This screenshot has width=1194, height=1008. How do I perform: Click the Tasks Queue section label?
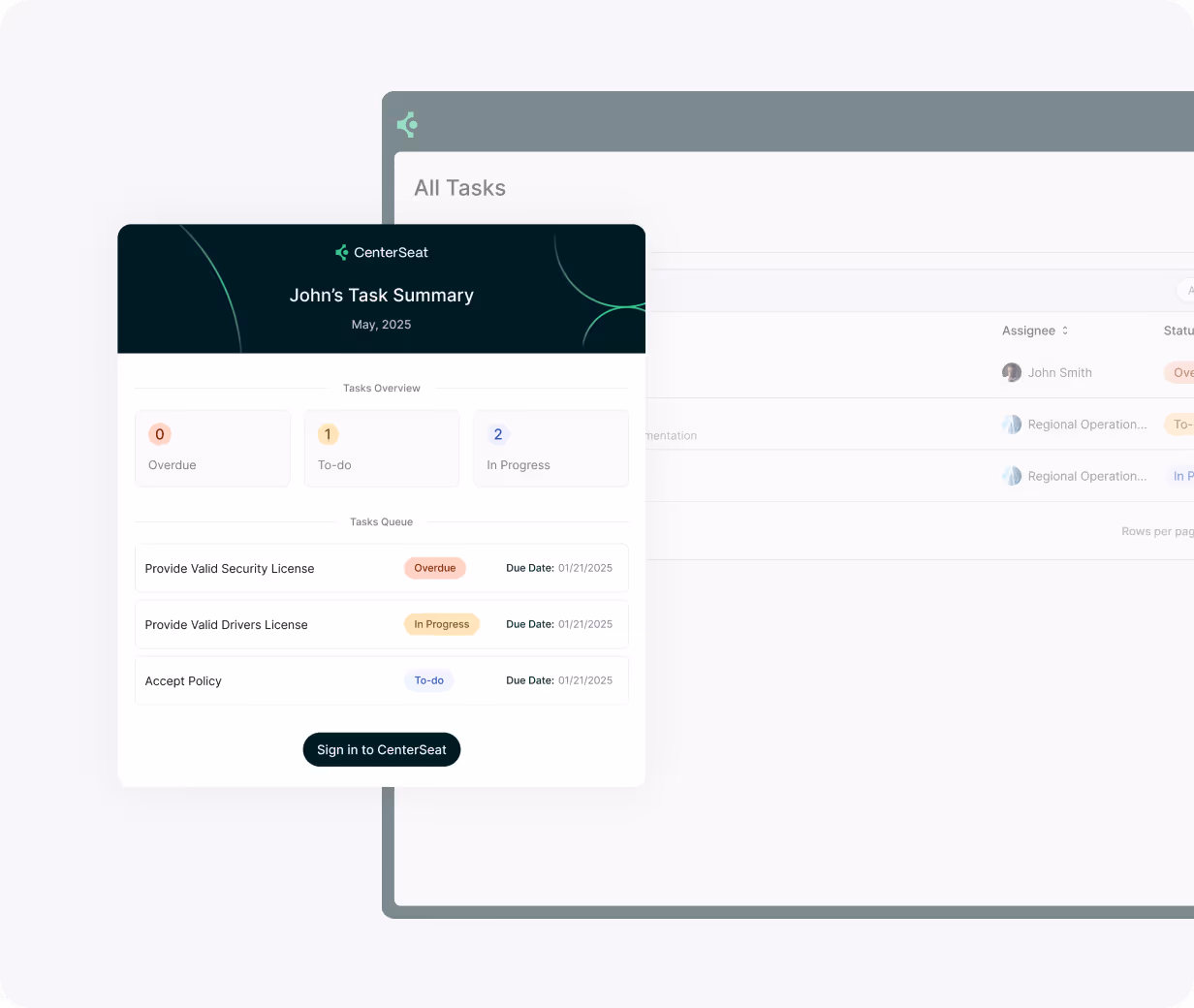[x=382, y=521]
